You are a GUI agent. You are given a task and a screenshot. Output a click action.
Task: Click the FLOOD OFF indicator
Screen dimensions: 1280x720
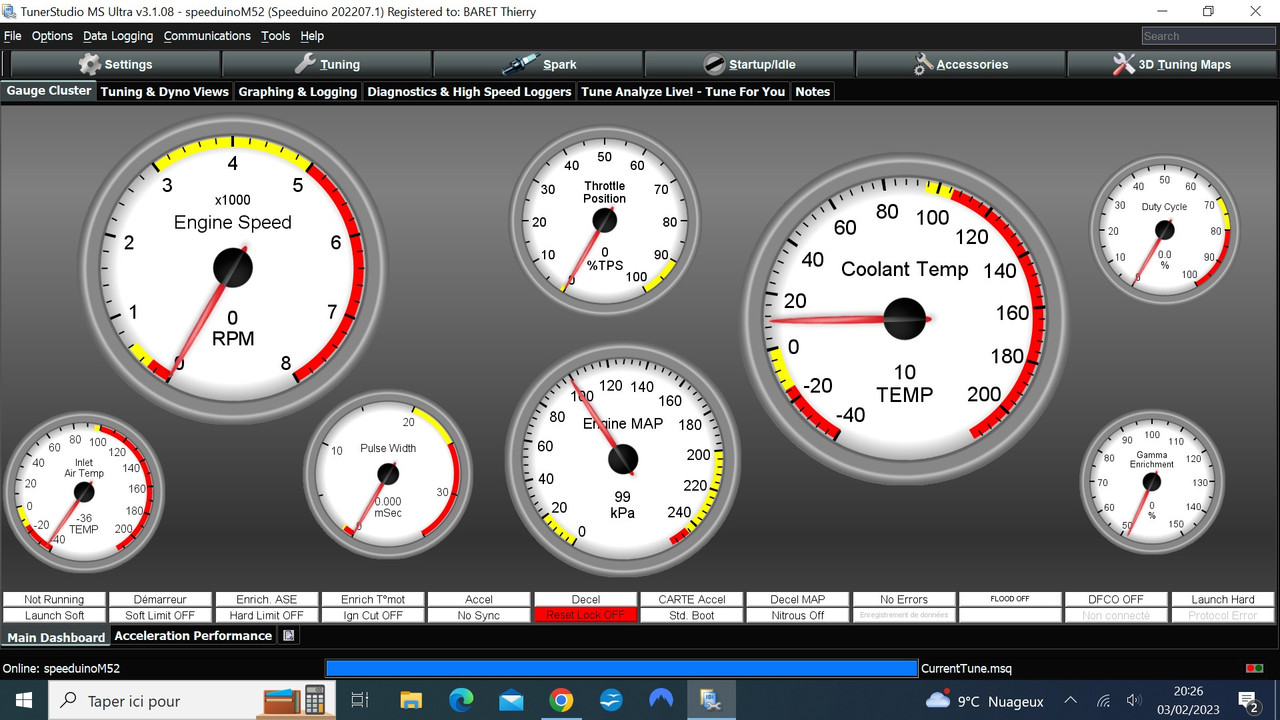(1010, 599)
